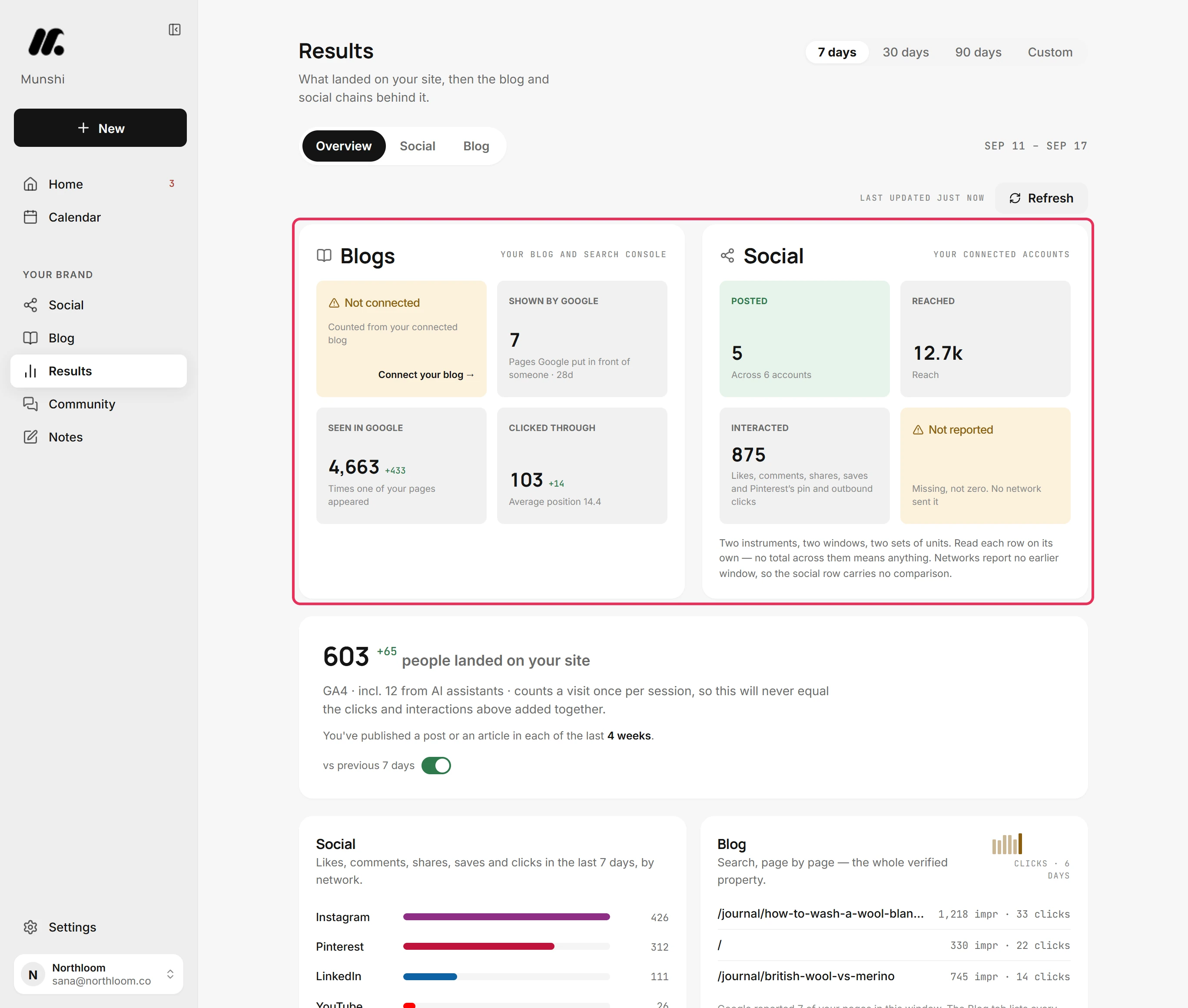1188x1008 pixels.
Task: Click the Social share icon in sidebar
Action: (x=30, y=305)
